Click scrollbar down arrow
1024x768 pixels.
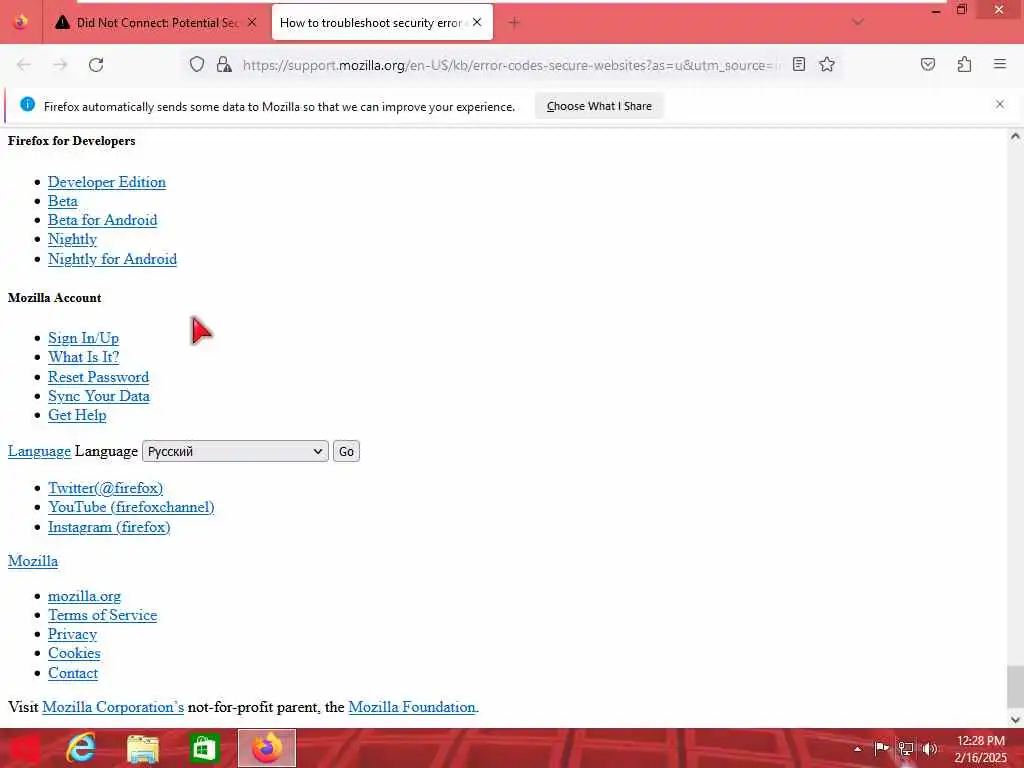pos(1015,720)
